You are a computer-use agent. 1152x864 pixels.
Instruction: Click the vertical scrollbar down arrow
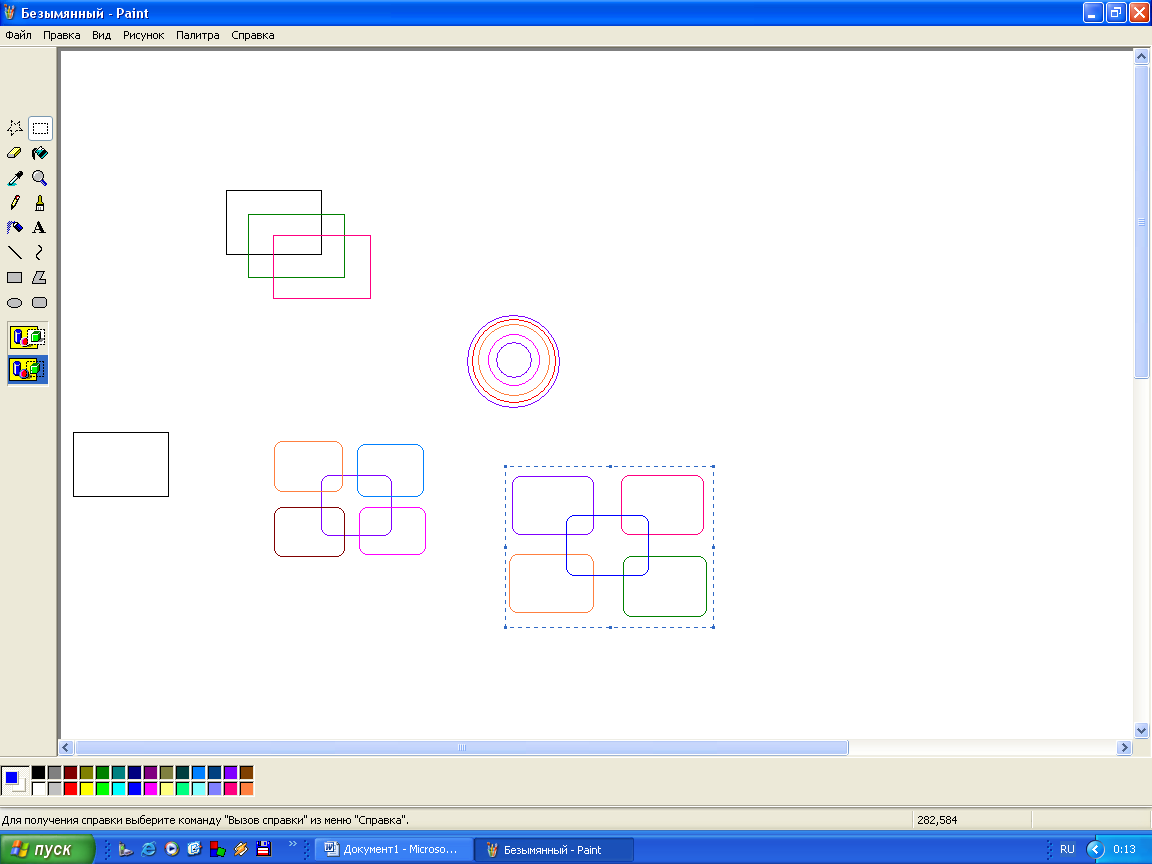pos(1141,731)
